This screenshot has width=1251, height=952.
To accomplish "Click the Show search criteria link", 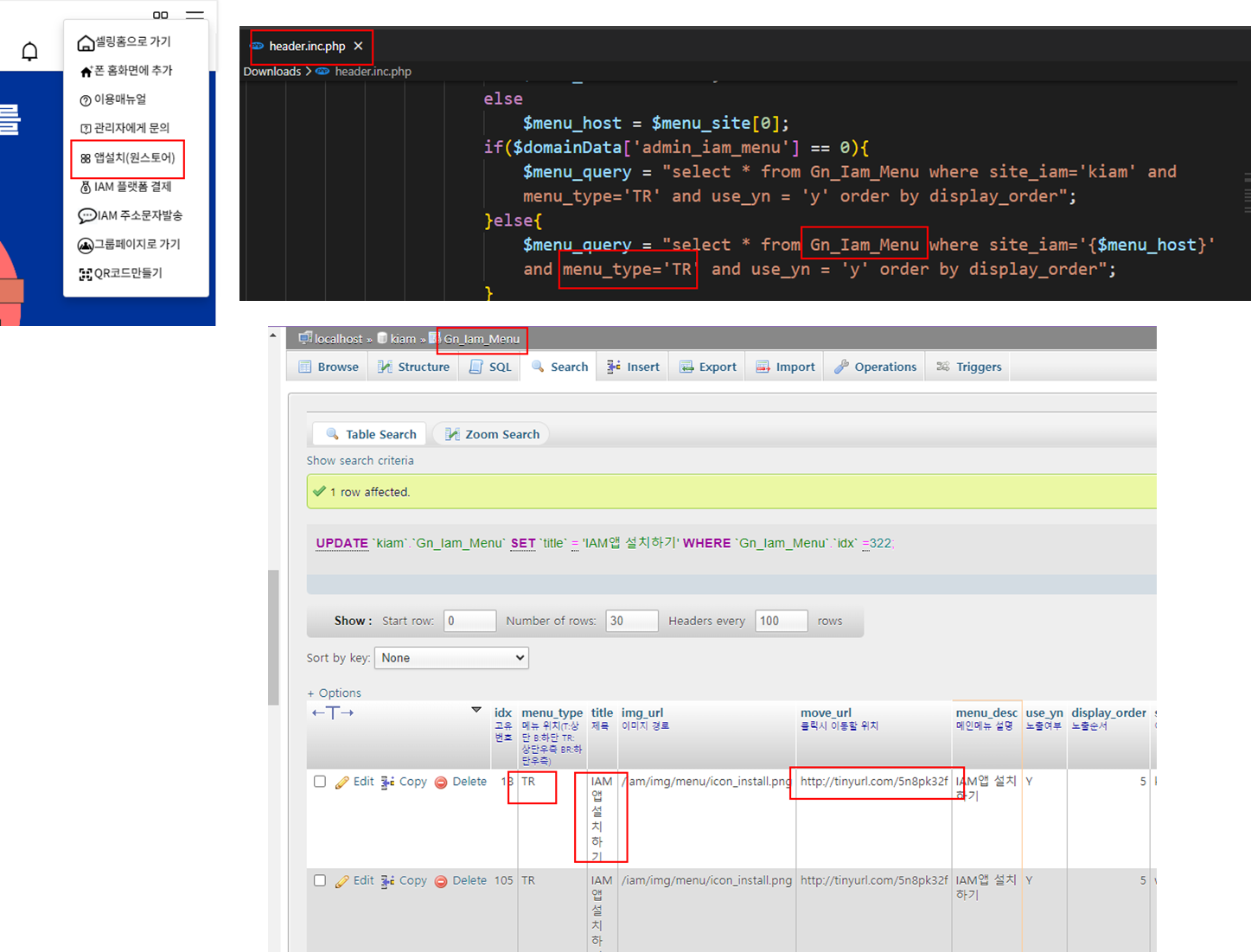I will point(360,461).
